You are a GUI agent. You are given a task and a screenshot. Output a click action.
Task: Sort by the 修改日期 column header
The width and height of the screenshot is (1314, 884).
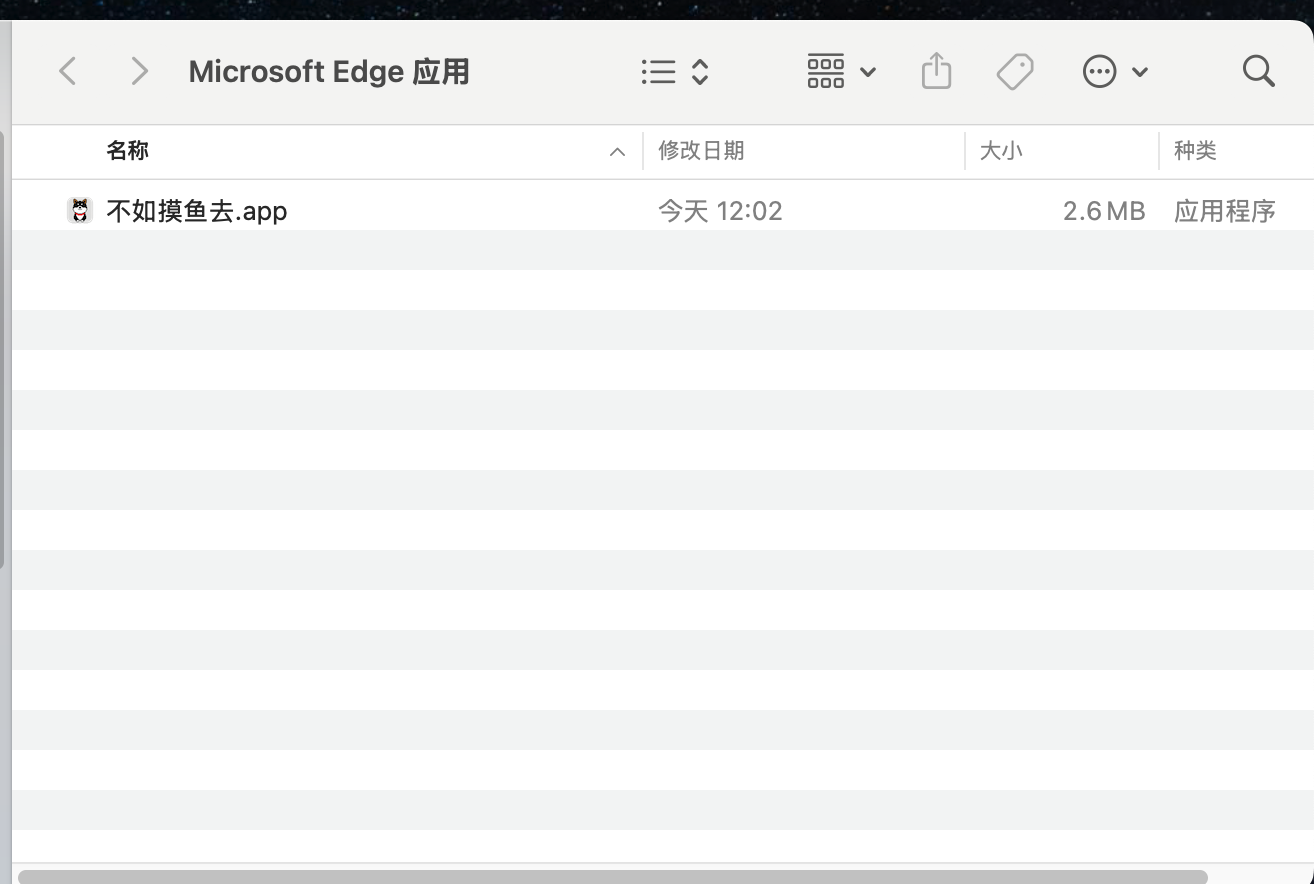pyautogui.click(x=701, y=151)
